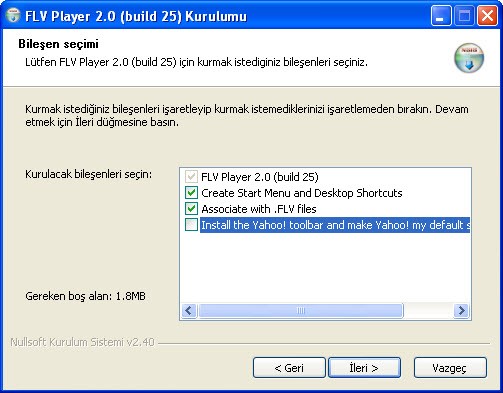The width and height of the screenshot is (503, 393).
Task: Click the Gereken boş alan: 1.8MB text
Action: pyautogui.click(x=85, y=296)
